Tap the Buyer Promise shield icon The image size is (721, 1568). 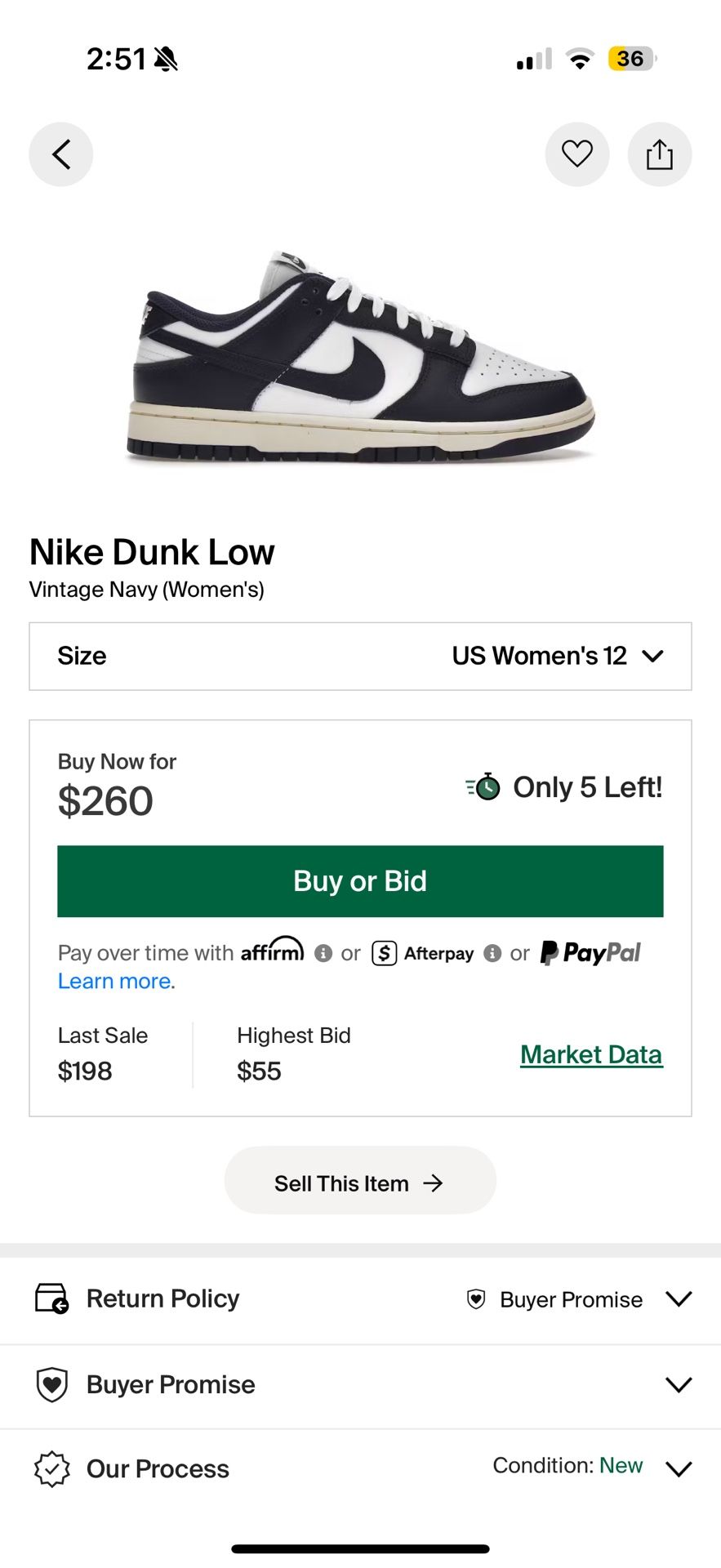52,1384
